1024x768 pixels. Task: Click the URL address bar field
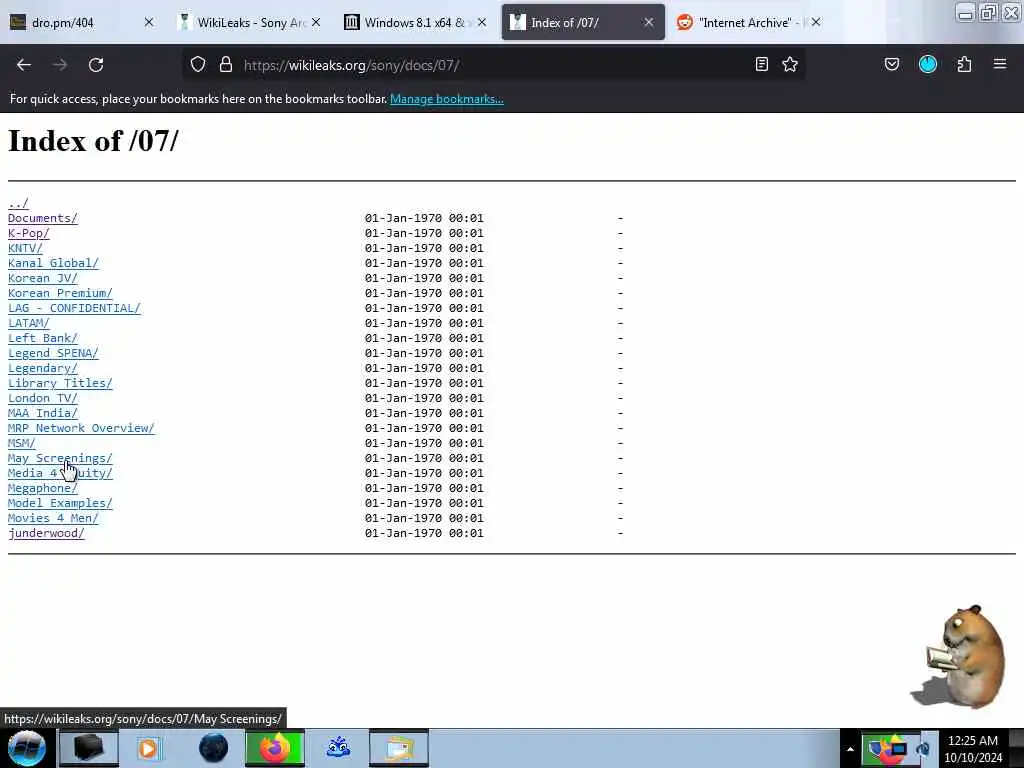pos(493,65)
